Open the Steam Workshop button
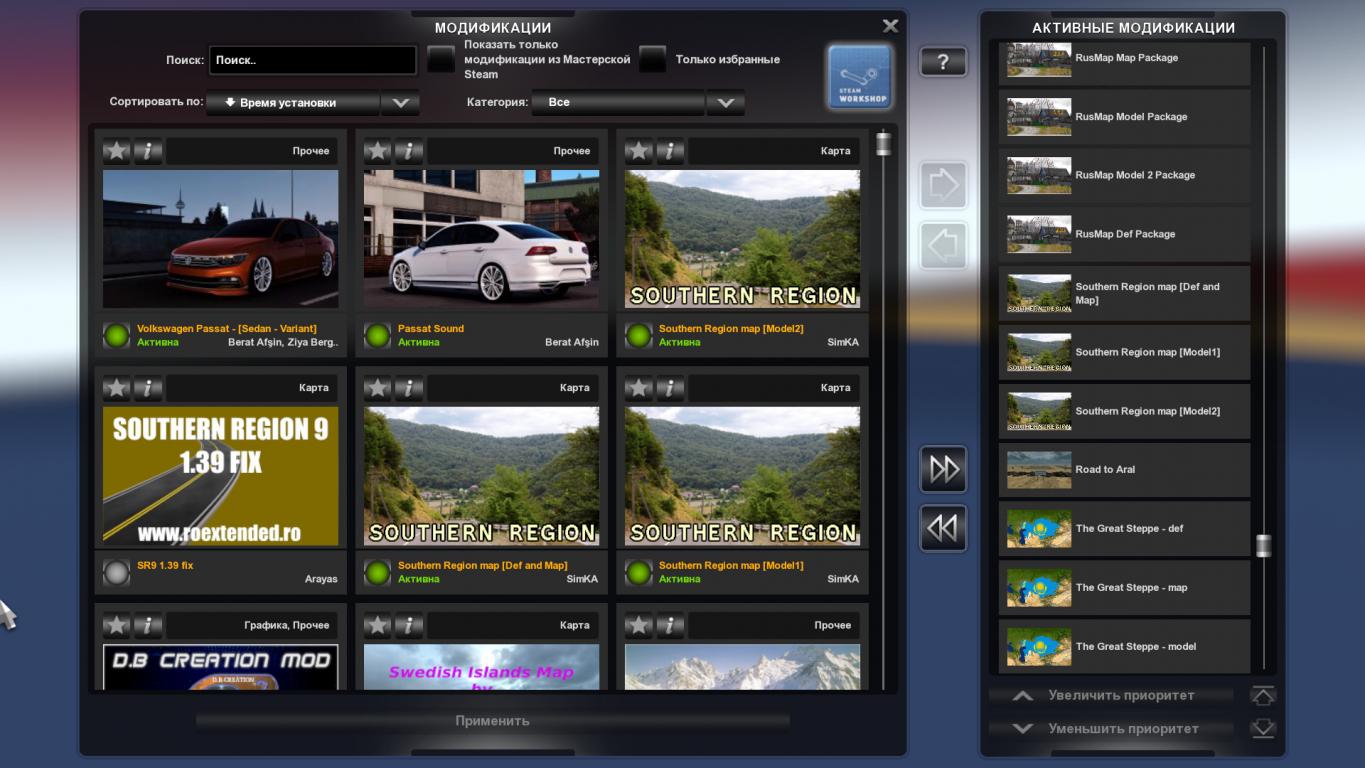 pos(859,76)
